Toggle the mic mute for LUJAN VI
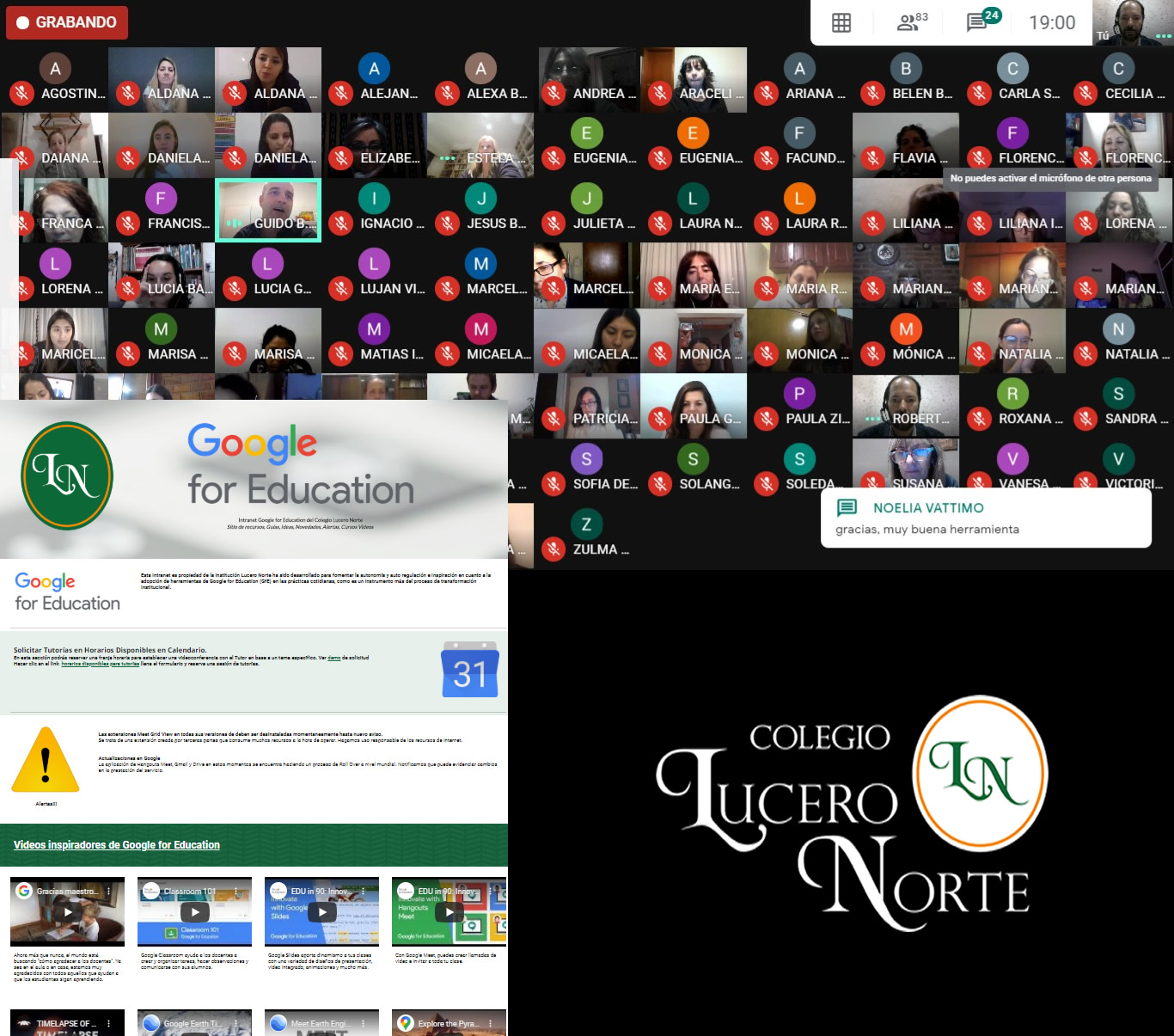The image size is (1174, 1036). (341, 289)
